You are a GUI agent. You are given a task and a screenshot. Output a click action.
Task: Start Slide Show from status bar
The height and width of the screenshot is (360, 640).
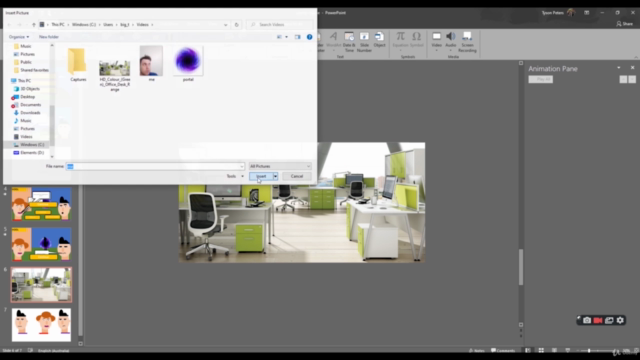pyautogui.click(x=568, y=350)
